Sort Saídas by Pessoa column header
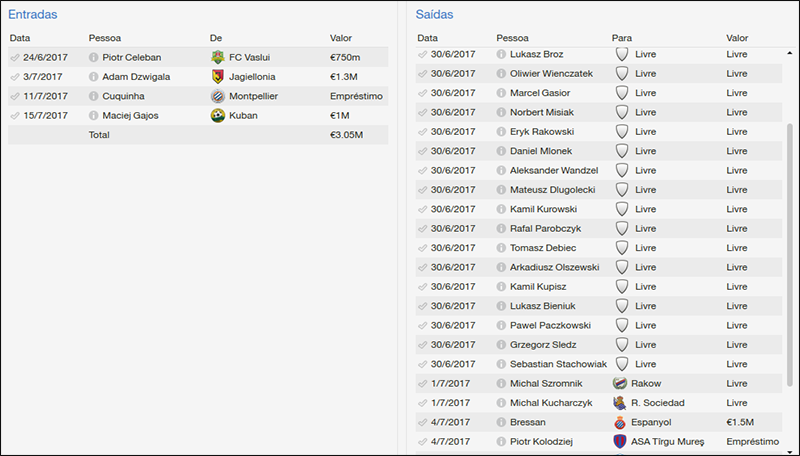This screenshot has width=800, height=456. click(512, 37)
